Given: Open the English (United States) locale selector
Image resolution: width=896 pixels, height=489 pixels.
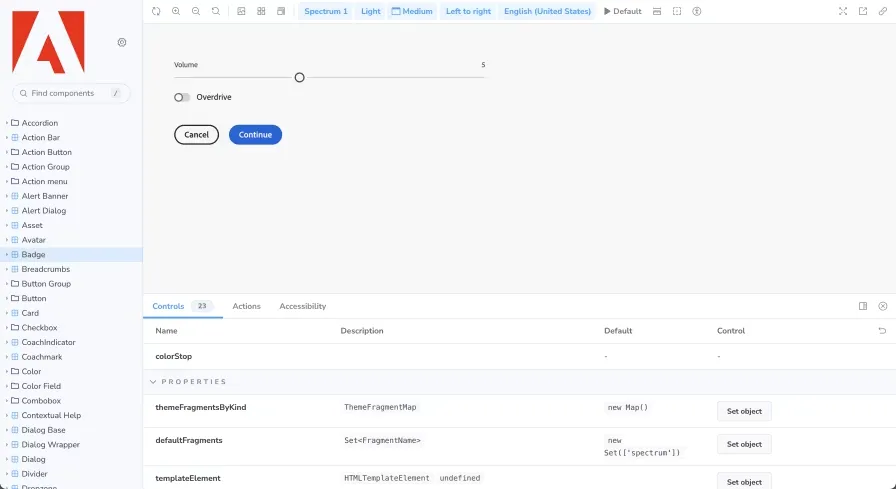Looking at the screenshot, I should [x=547, y=11].
